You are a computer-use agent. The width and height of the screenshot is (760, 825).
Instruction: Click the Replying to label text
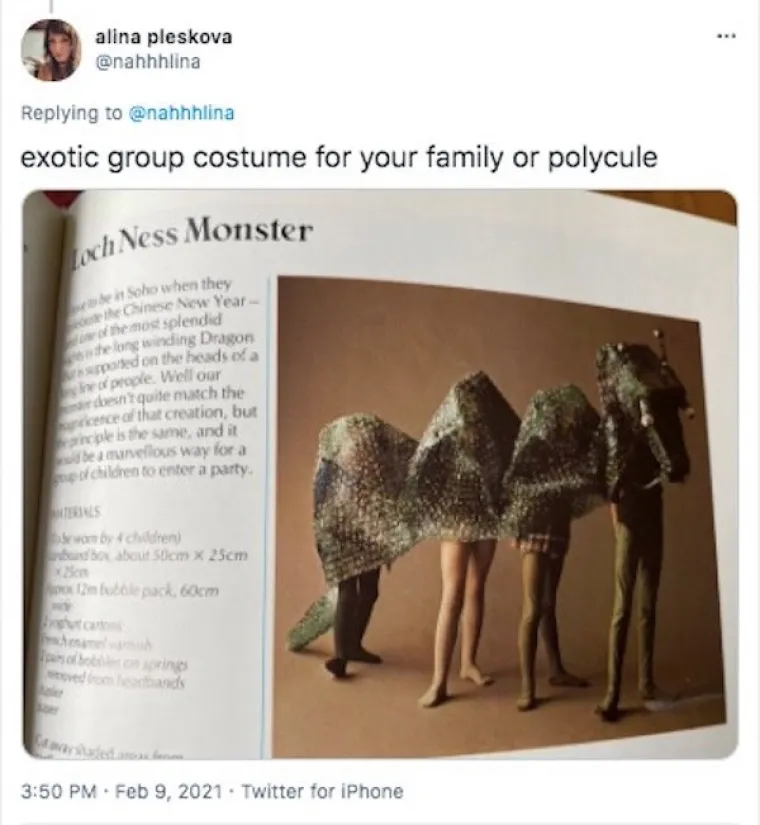[72, 113]
